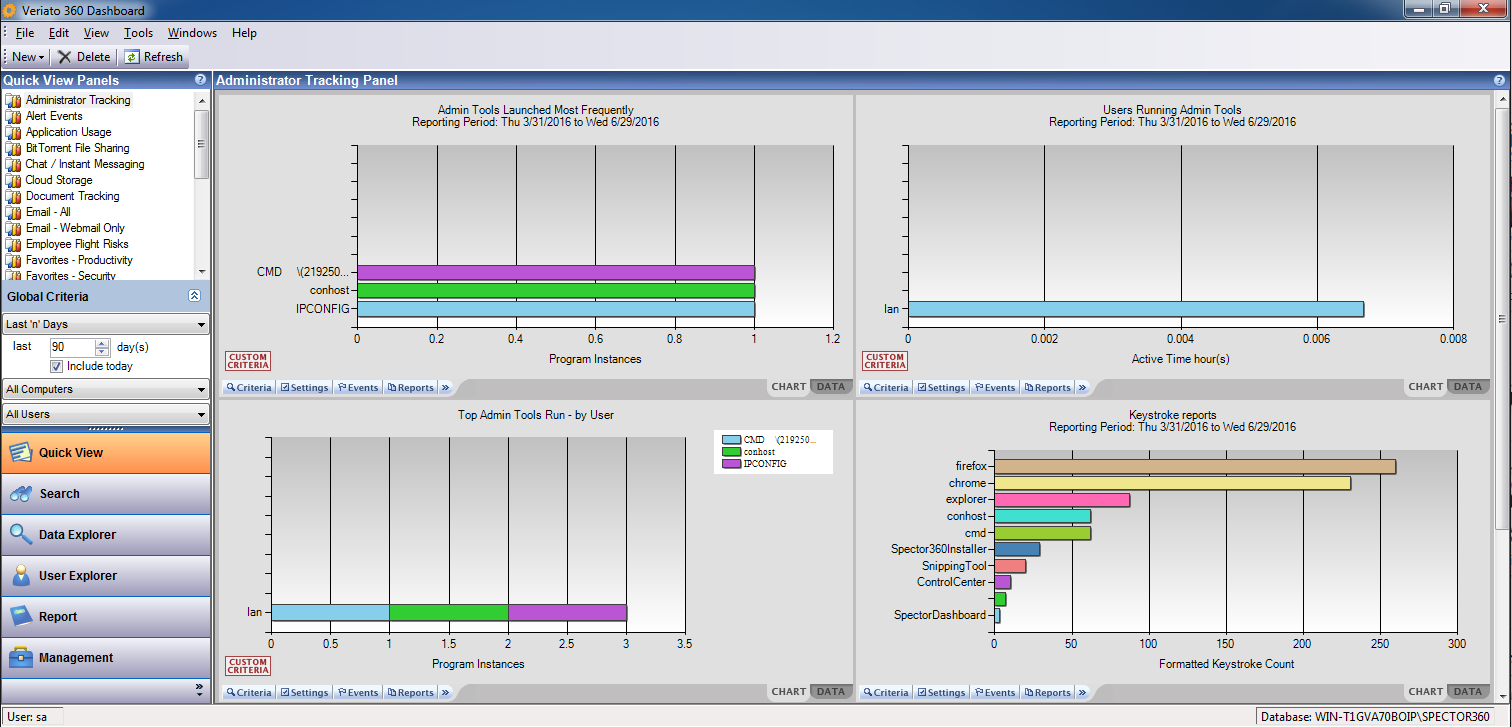Click the Search binoculars icon
The image size is (1512, 727).
tap(21, 494)
